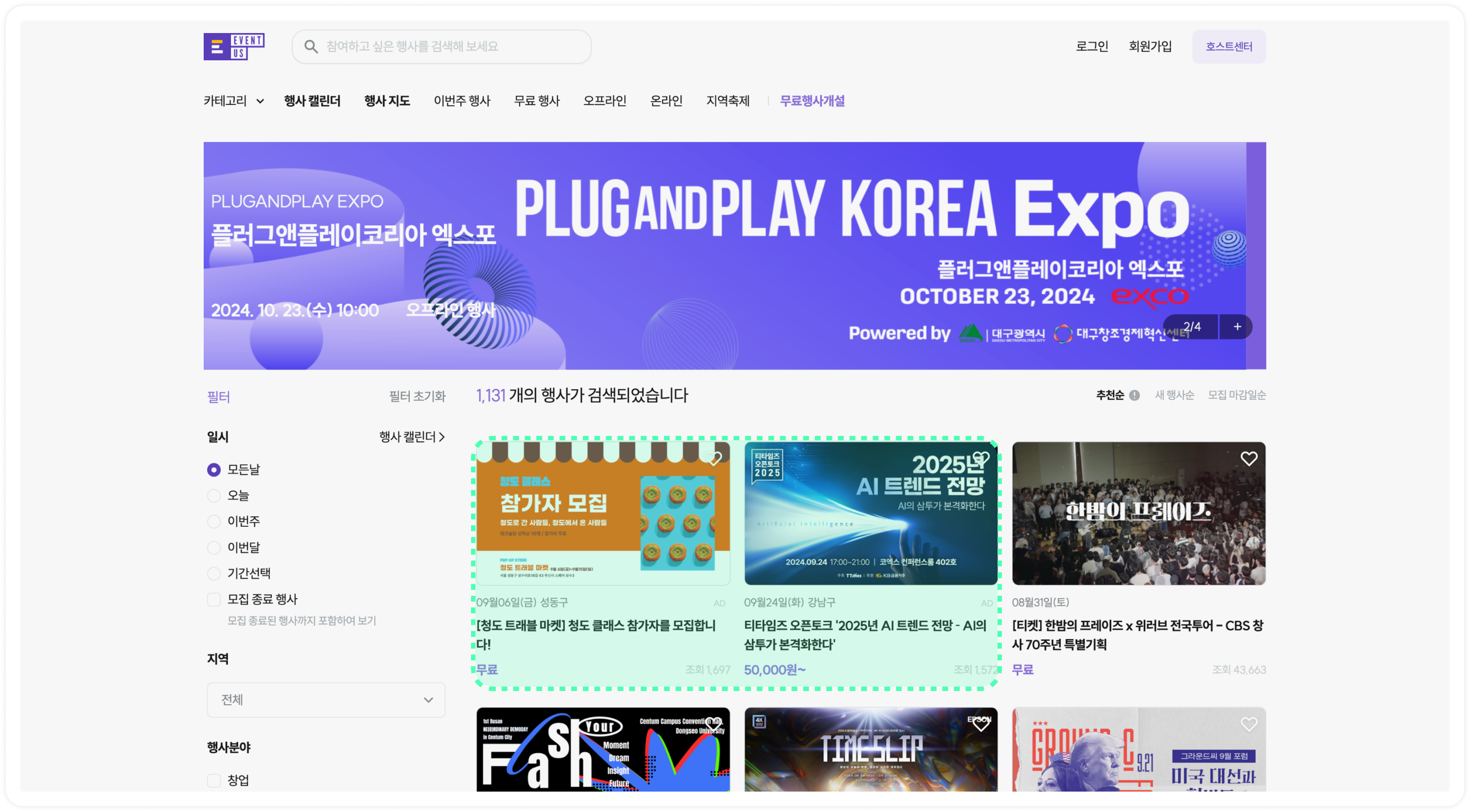This screenshot has width=1470, height=812.
Task: Like the 한밤의 프레이즈 event card
Action: tap(1249, 458)
